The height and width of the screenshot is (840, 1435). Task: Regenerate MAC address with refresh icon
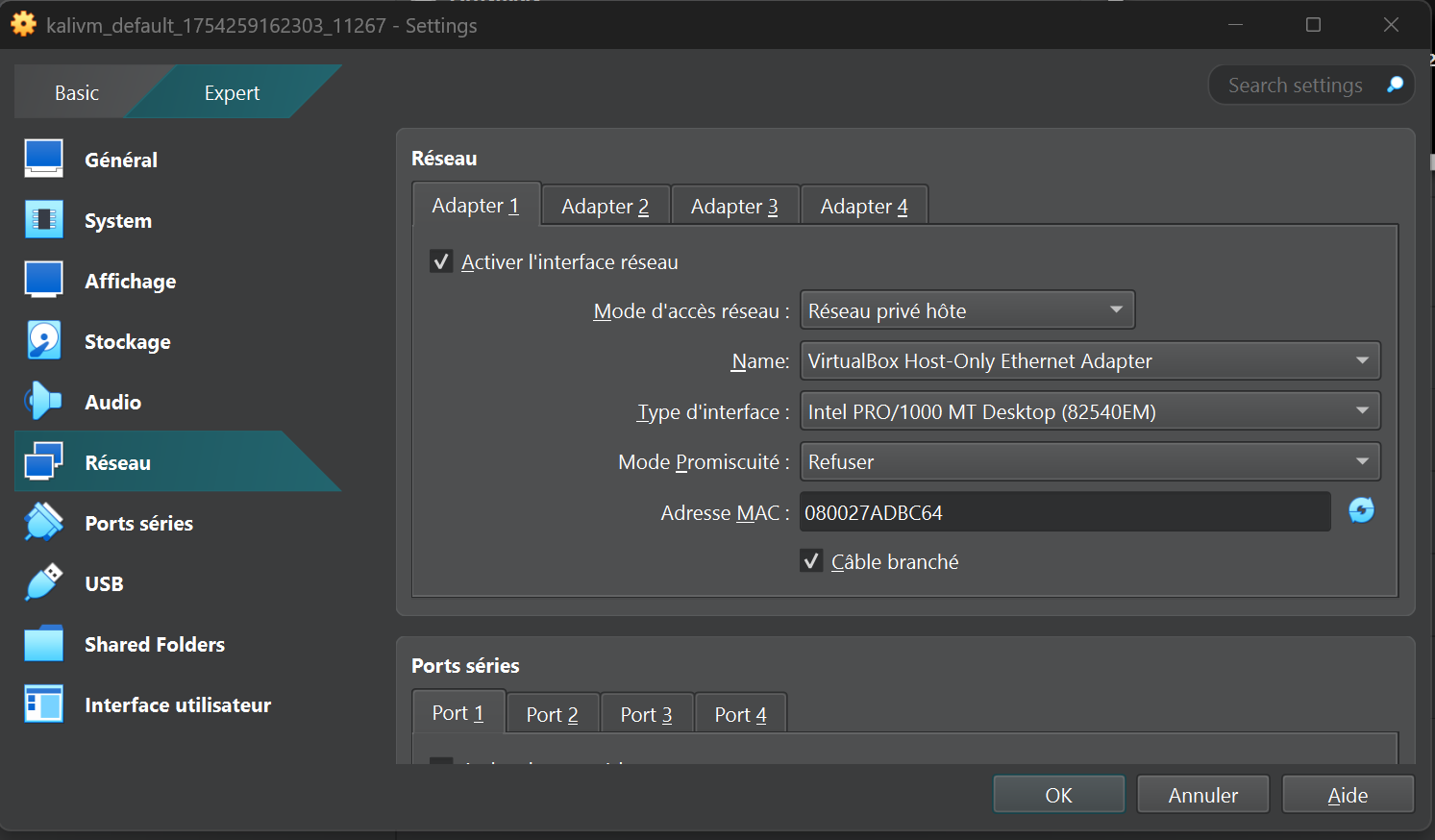tap(1361, 510)
